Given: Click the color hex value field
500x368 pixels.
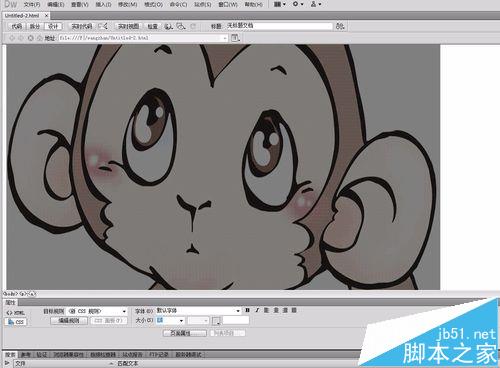Looking at the screenshot, I should click(x=236, y=320).
